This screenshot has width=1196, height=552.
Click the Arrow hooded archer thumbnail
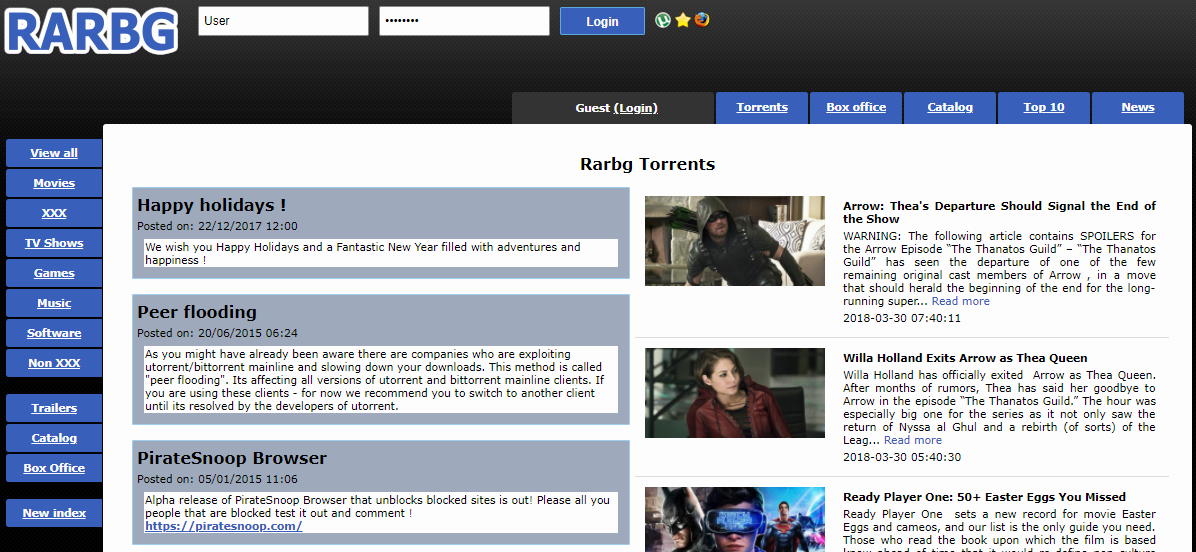[735, 241]
